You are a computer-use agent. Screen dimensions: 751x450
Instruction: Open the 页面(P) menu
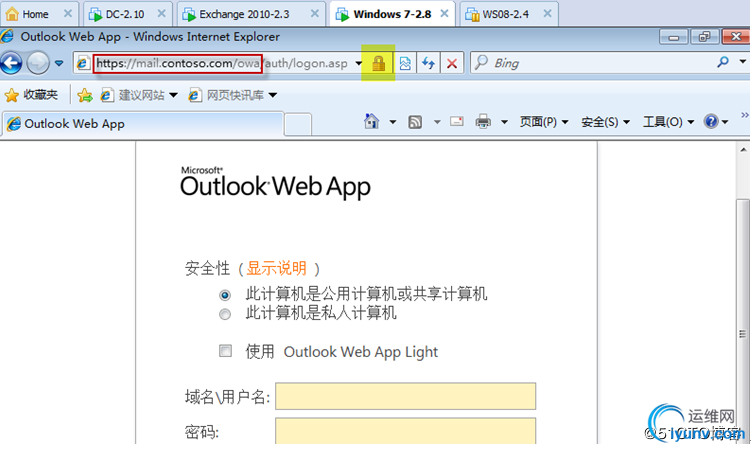tap(544, 122)
